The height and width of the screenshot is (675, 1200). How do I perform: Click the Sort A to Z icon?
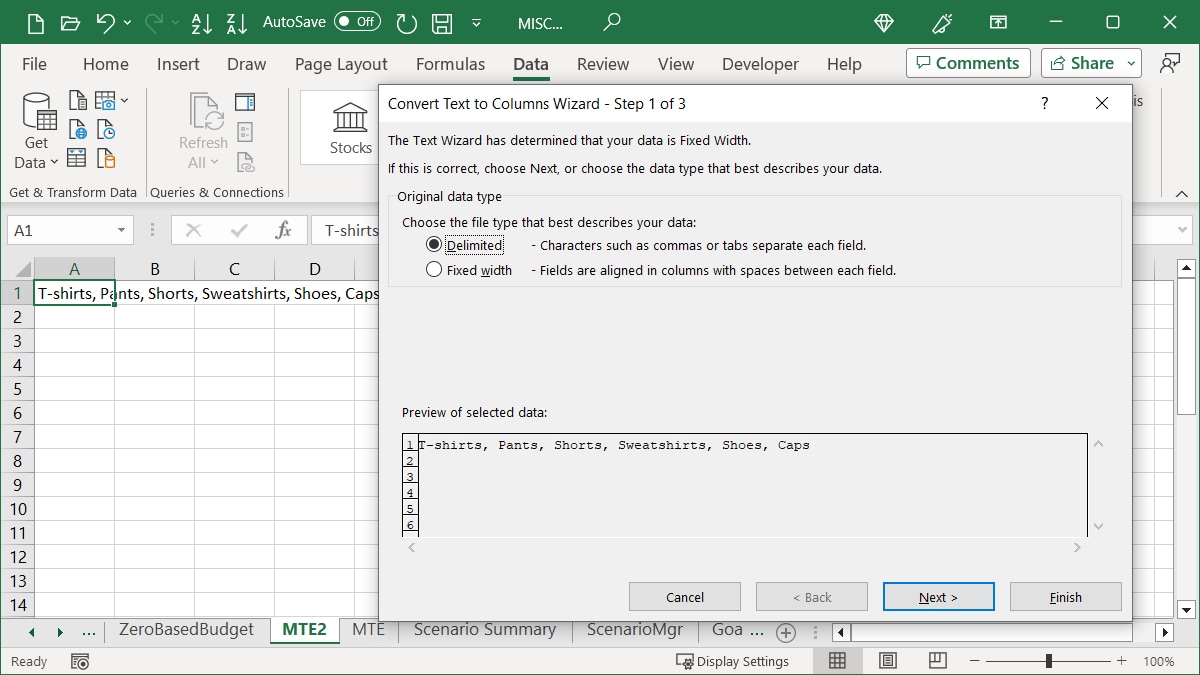point(201,22)
